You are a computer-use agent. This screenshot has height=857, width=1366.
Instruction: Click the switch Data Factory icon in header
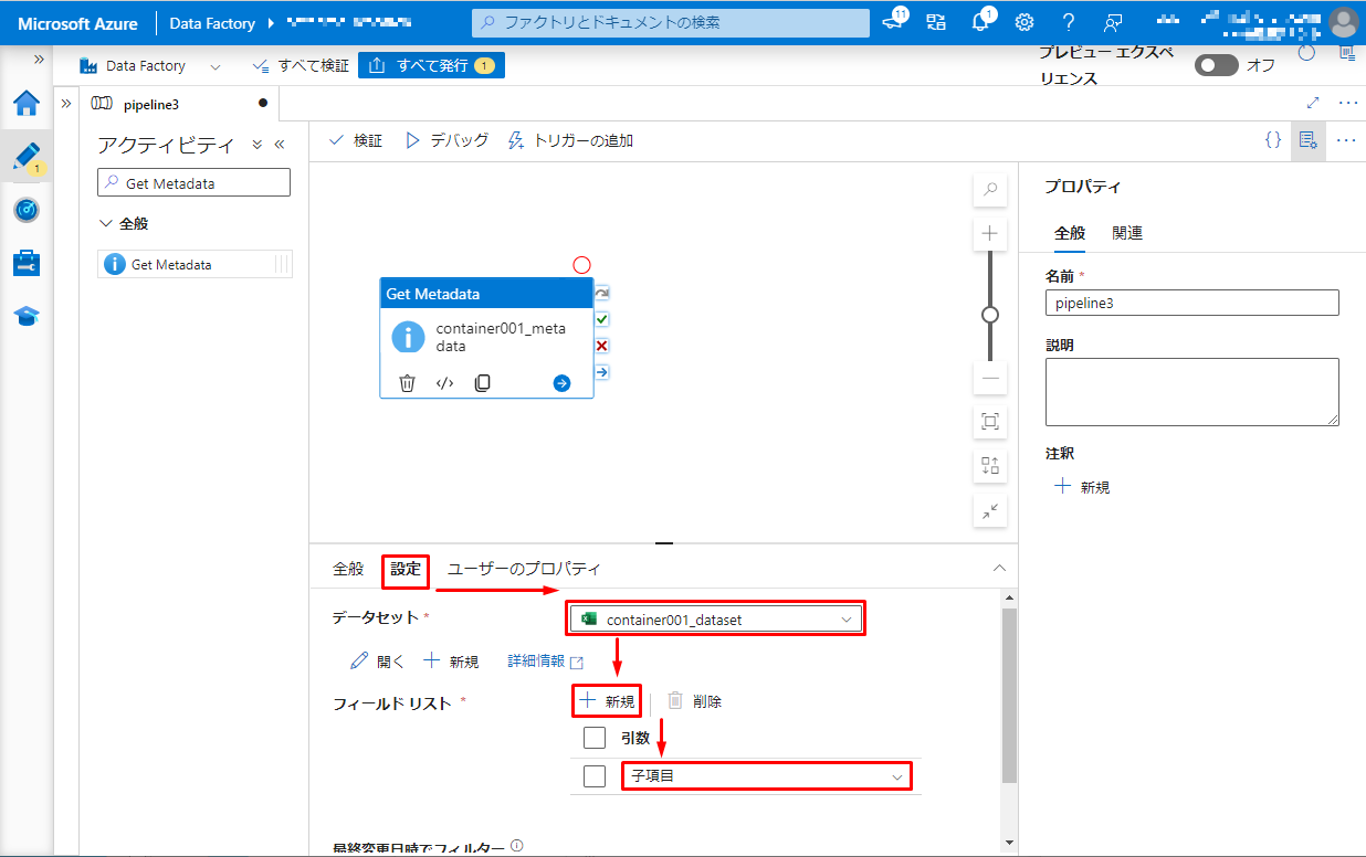(936, 22)
